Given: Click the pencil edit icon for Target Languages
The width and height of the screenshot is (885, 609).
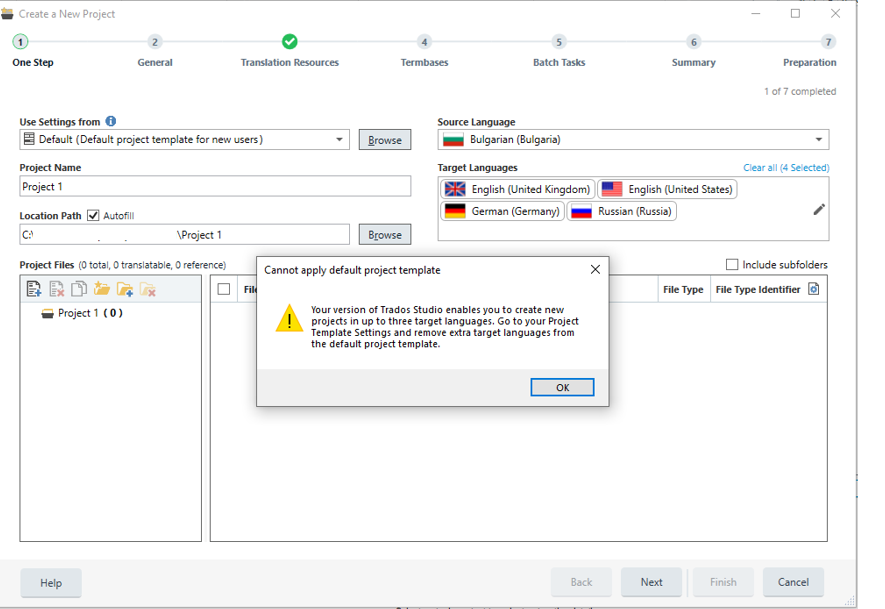Looking at the screenshot, I should 819,210.
